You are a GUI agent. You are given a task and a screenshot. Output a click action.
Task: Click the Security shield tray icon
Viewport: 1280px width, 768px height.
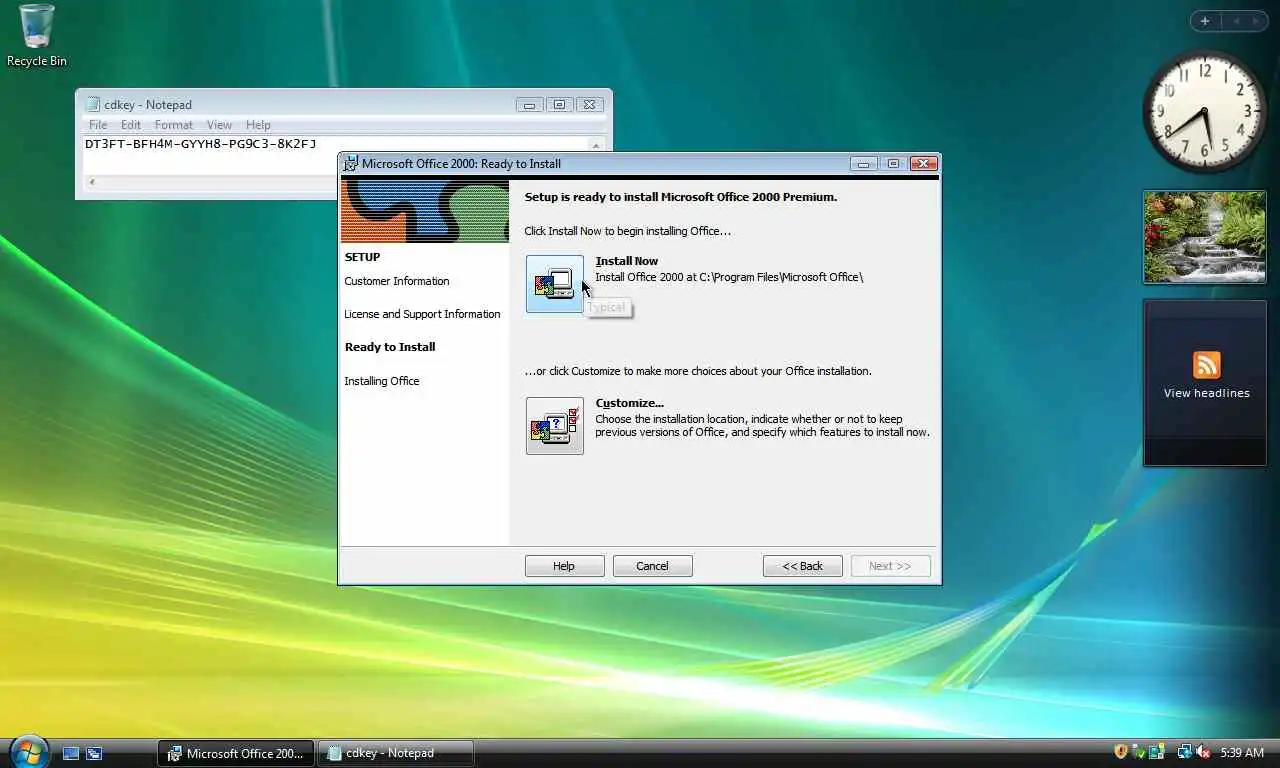tap(1121, 752)
